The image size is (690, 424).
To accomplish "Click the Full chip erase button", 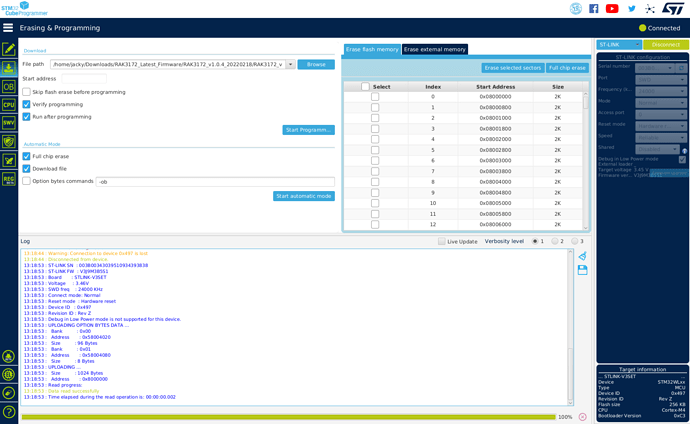I will [x=567, y=68].
